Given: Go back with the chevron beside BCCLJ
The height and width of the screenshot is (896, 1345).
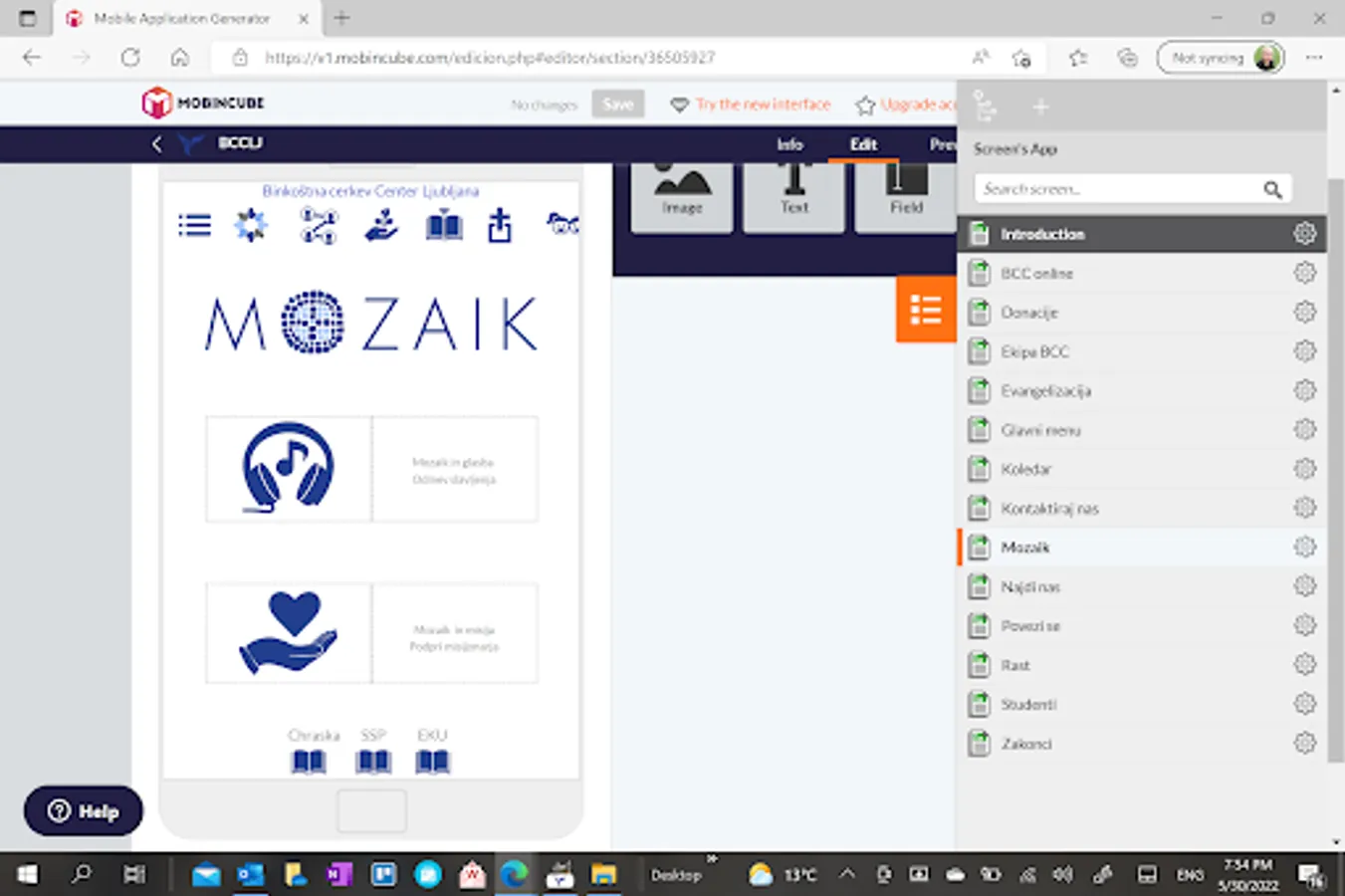Looking at the screenshot, I should click(156, 143).
